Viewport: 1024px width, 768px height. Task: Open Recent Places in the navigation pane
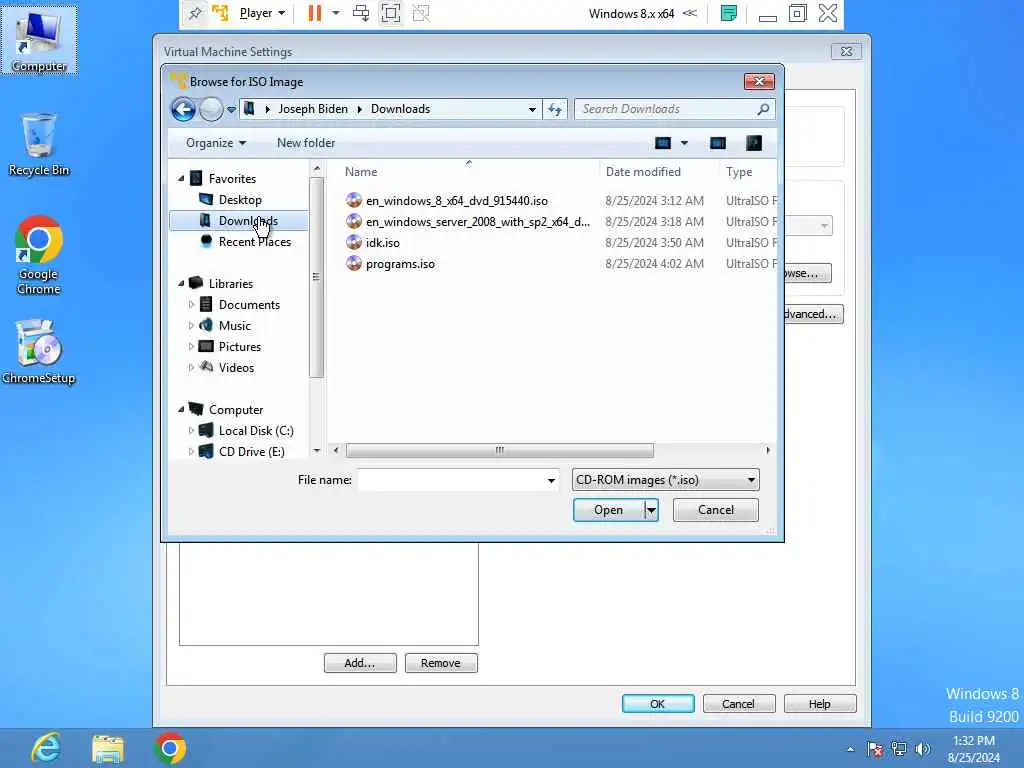[x=255, y=242]
